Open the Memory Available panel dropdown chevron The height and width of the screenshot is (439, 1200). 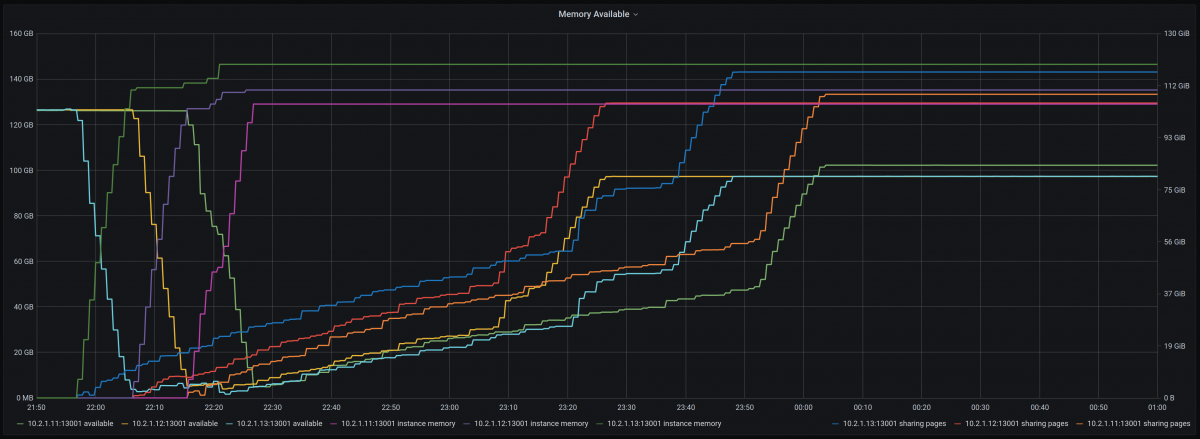[x=636, y=15]
